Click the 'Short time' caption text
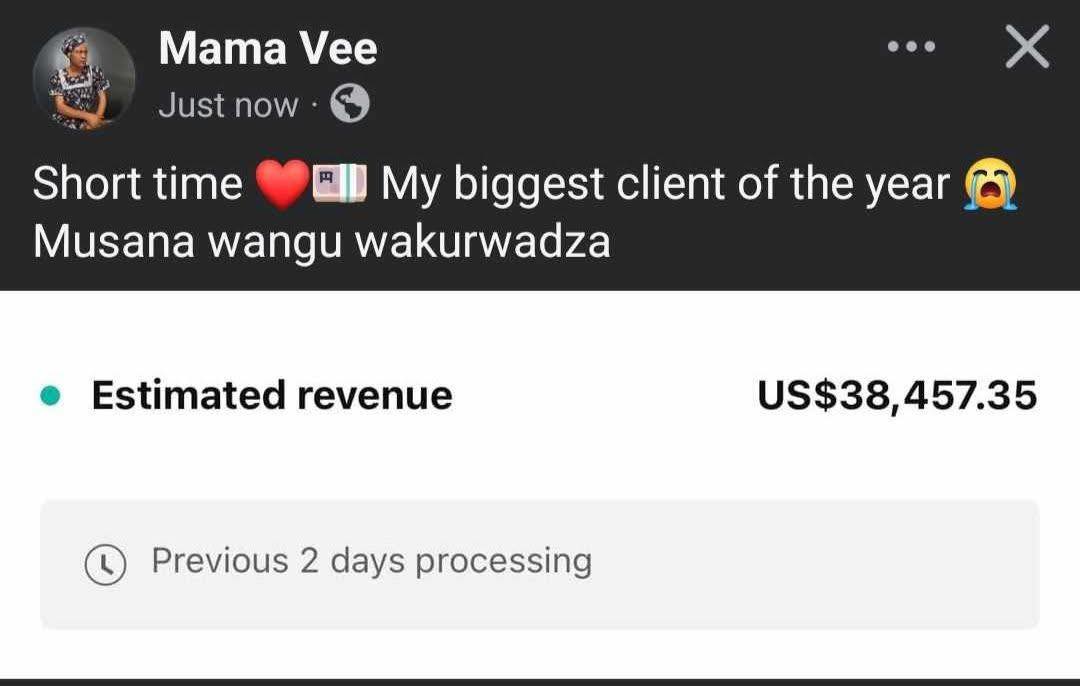 [x=138, y=184]
